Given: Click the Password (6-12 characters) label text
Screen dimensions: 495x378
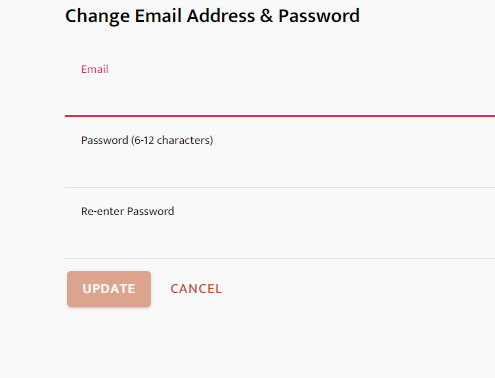Looking at the screenshot, I should coord(147,140).
